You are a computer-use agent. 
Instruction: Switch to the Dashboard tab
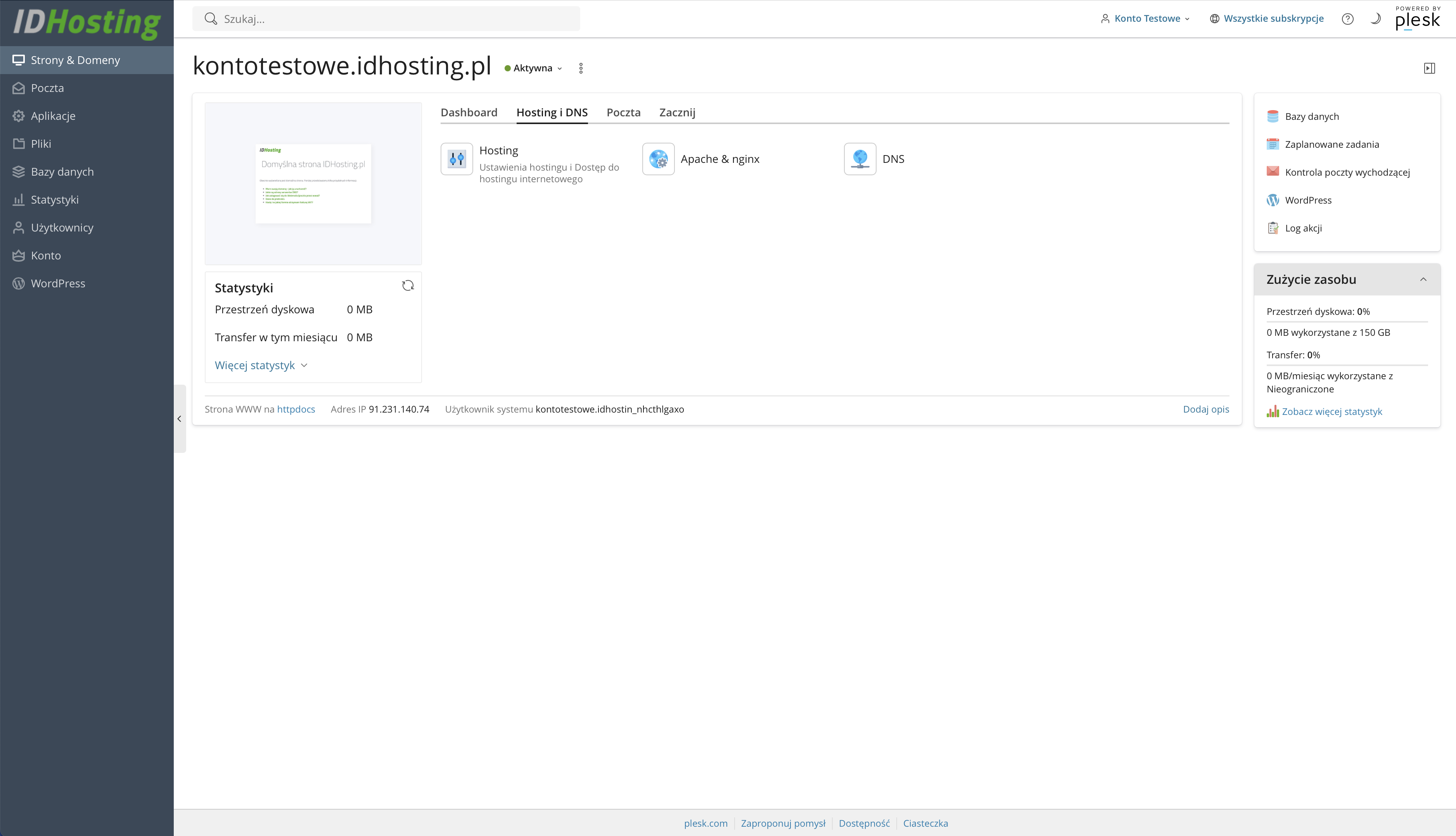pyautogui.click(x=469, y=112)
